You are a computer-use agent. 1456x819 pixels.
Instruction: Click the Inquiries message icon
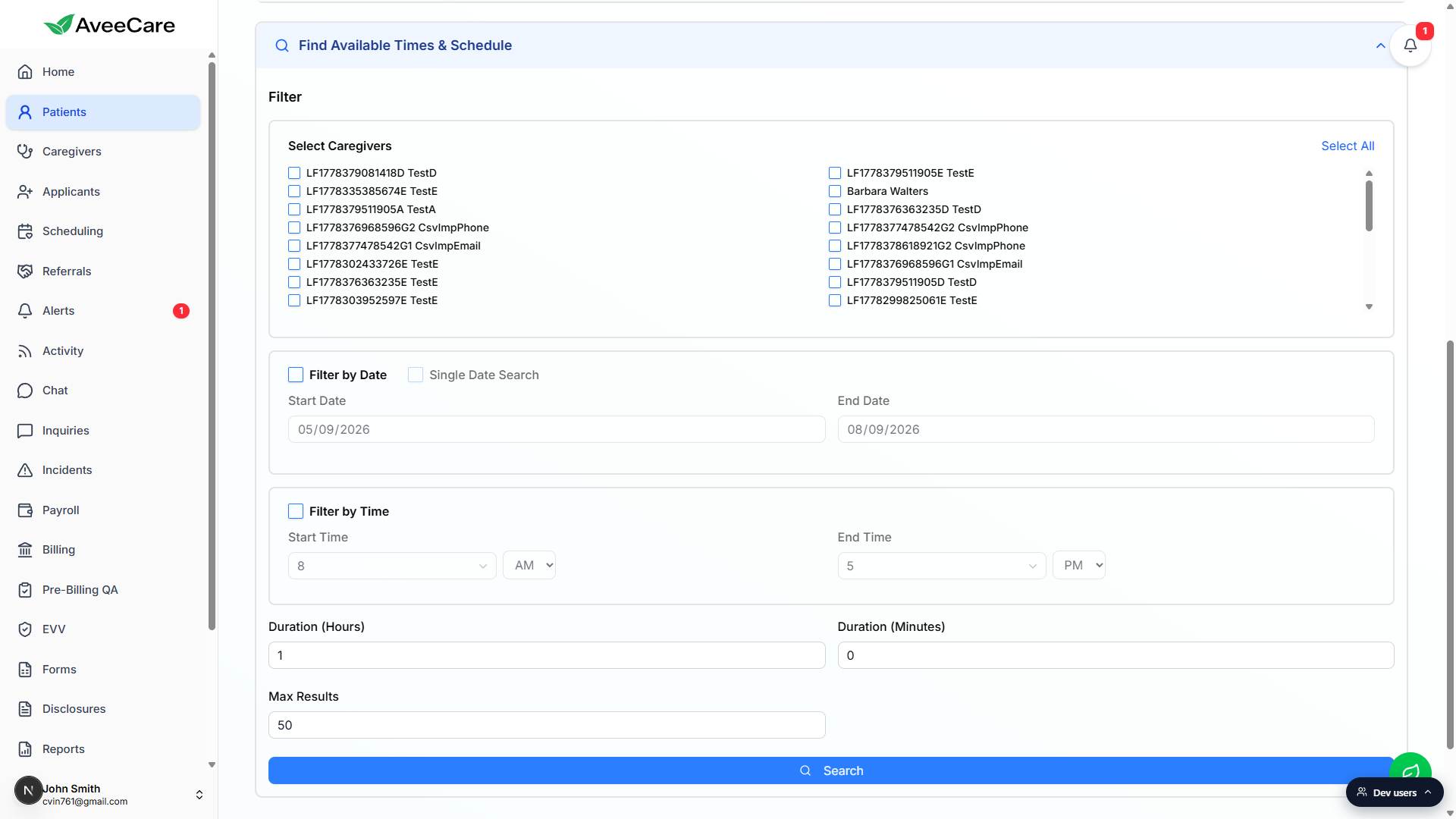tap(25, 431)
